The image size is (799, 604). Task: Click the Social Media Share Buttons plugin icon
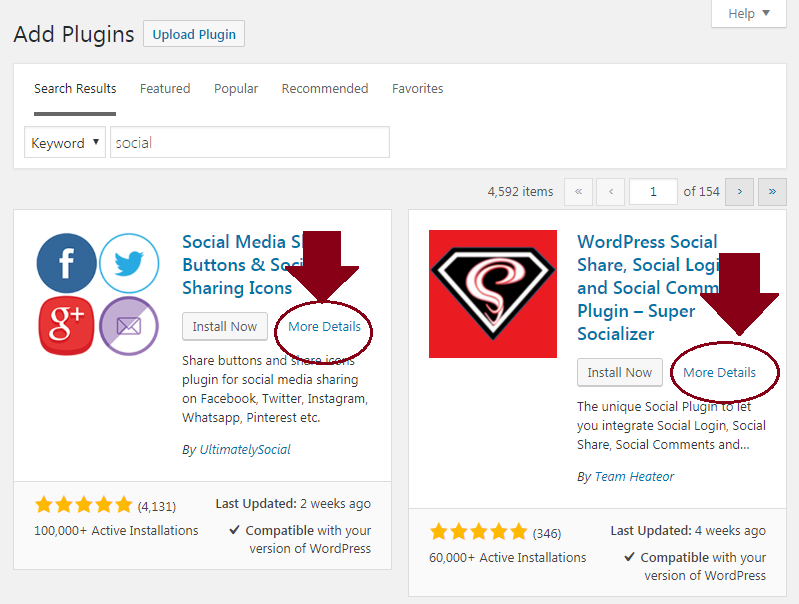pos(98,294)
